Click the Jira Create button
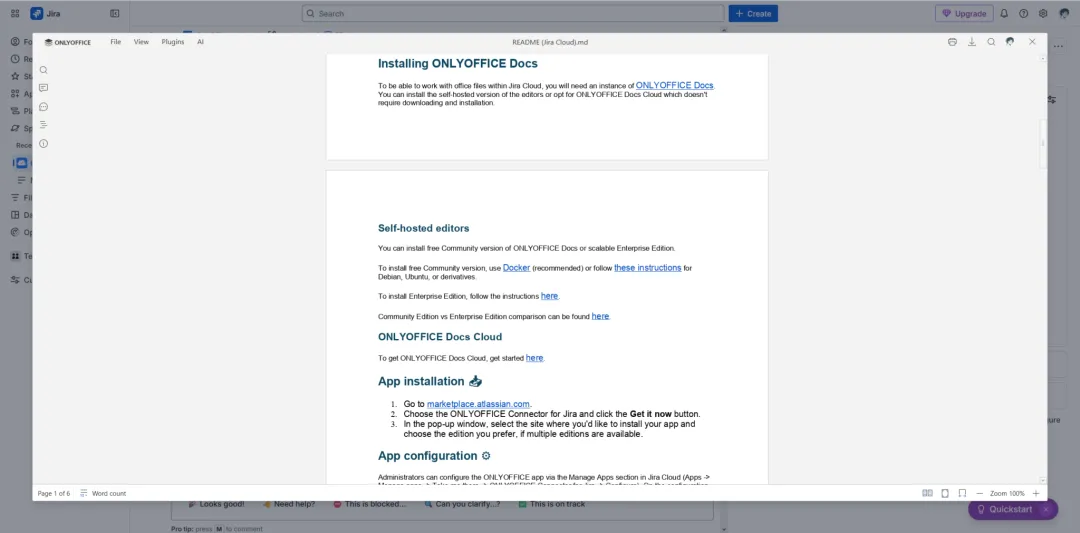Image resolution: width=1080 pixels, height=533 pixels. [753, 13]
